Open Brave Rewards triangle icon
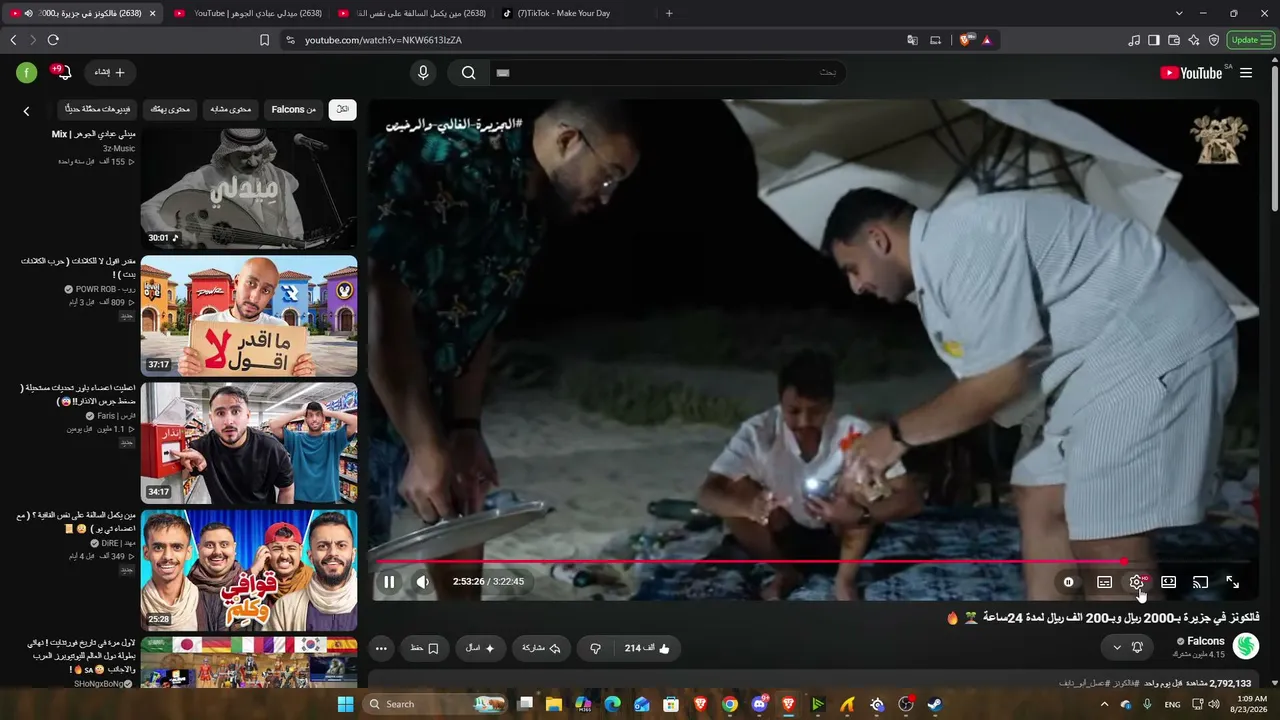This screenshot has width=1280, height=720. (987, 40)
